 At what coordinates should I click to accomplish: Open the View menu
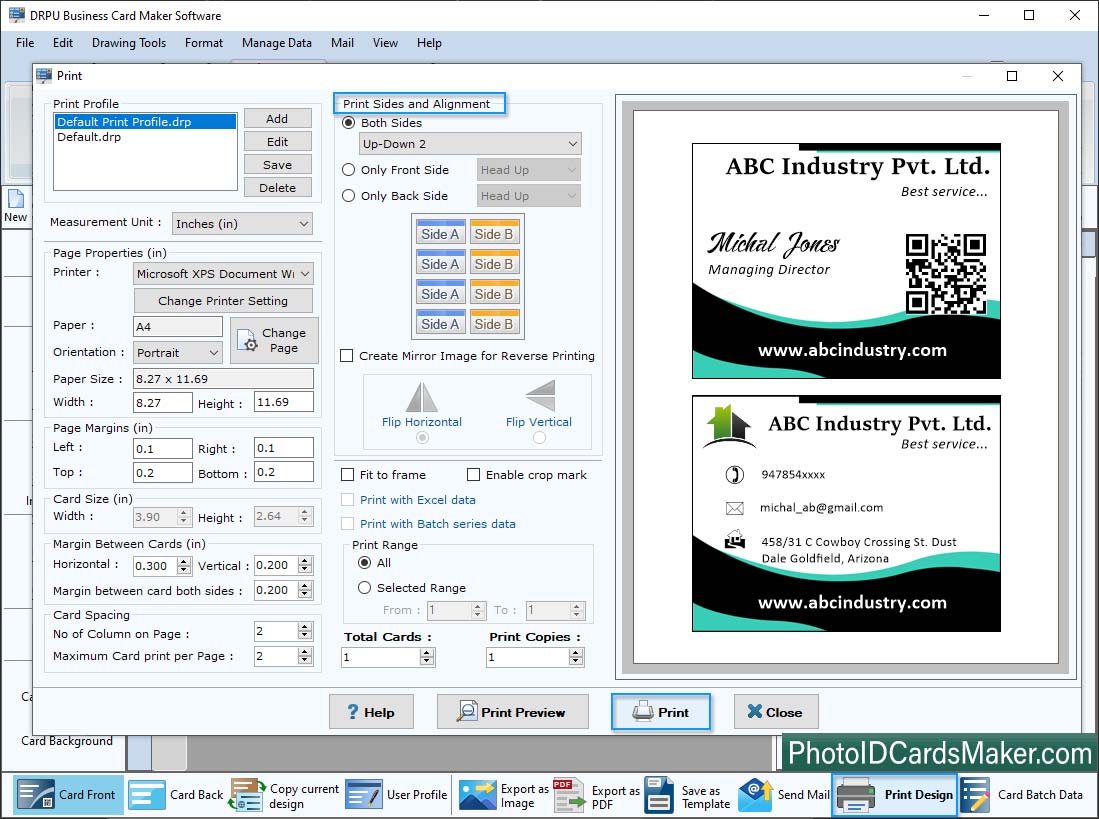(x=385, y=43)
